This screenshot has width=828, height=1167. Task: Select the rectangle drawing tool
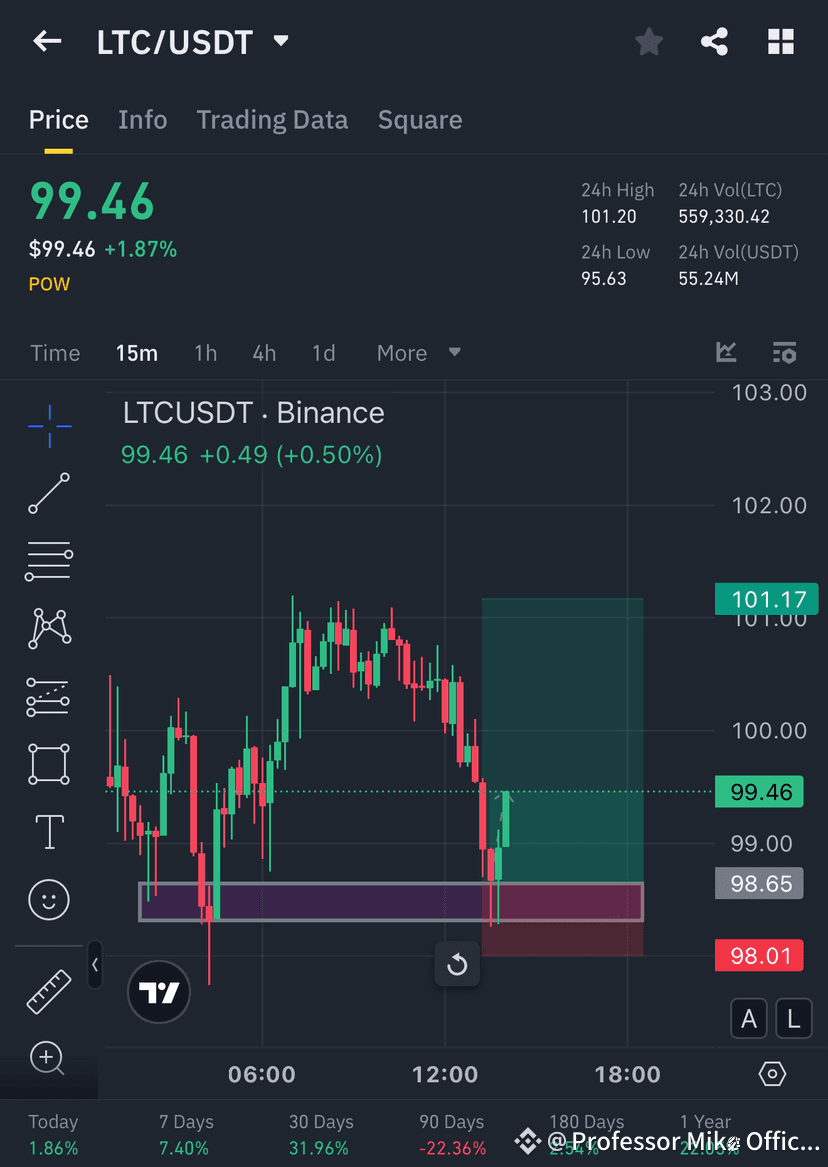coord(47,763)
